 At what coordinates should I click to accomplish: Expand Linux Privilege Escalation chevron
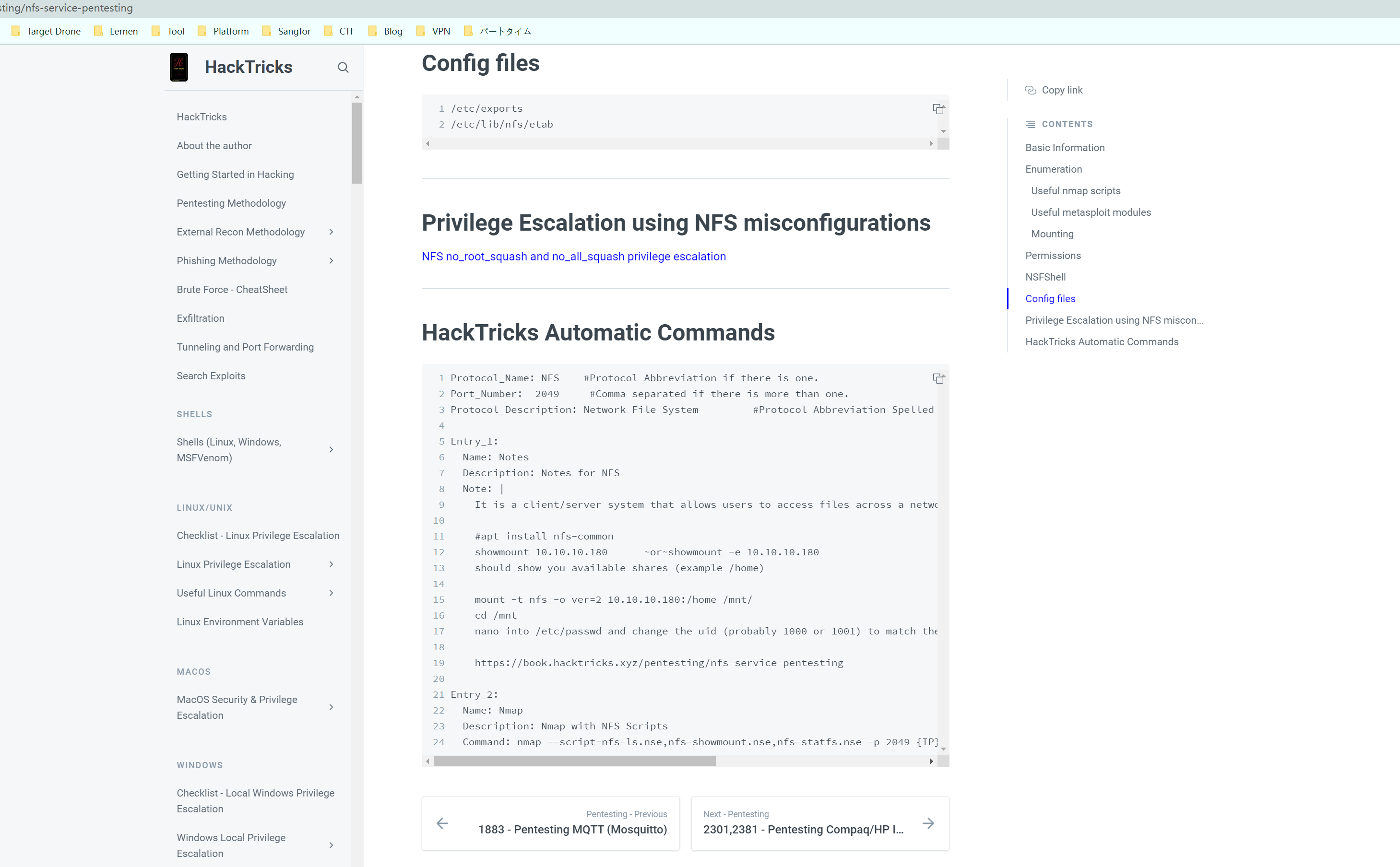[x=331, y=564]
